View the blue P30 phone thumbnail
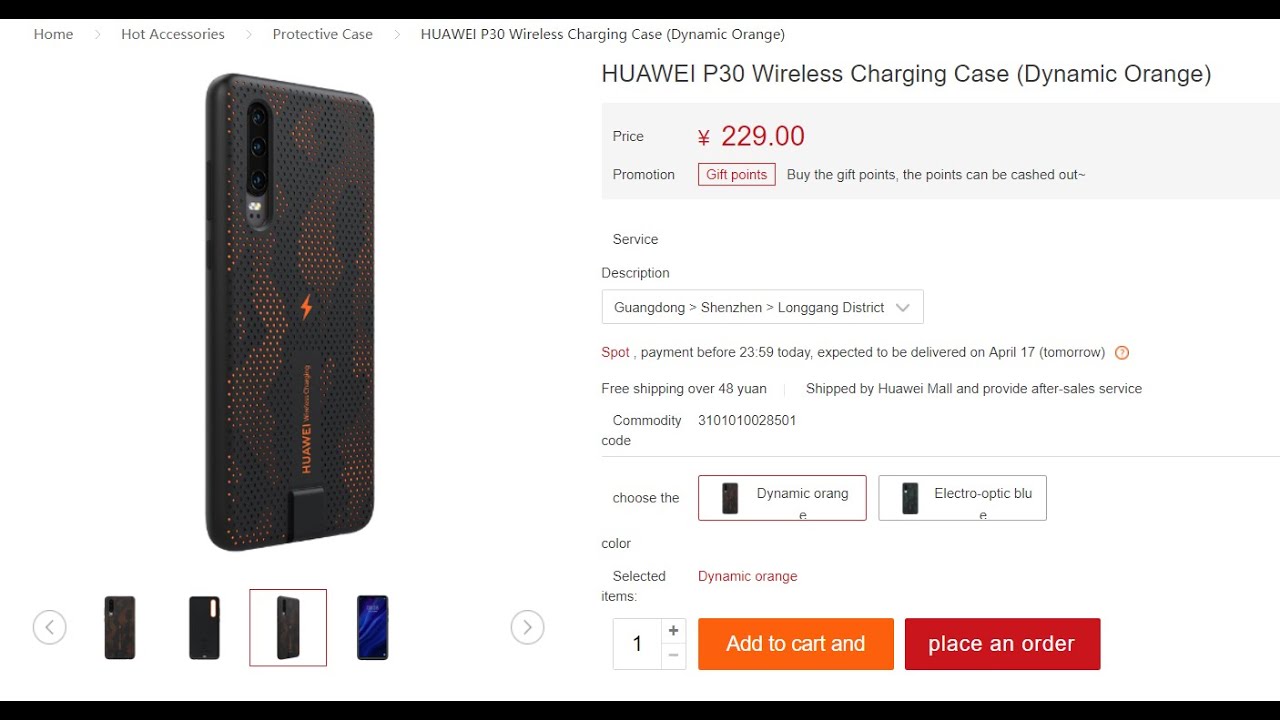This screenshot has height=720, width=1280. [372, 628]
